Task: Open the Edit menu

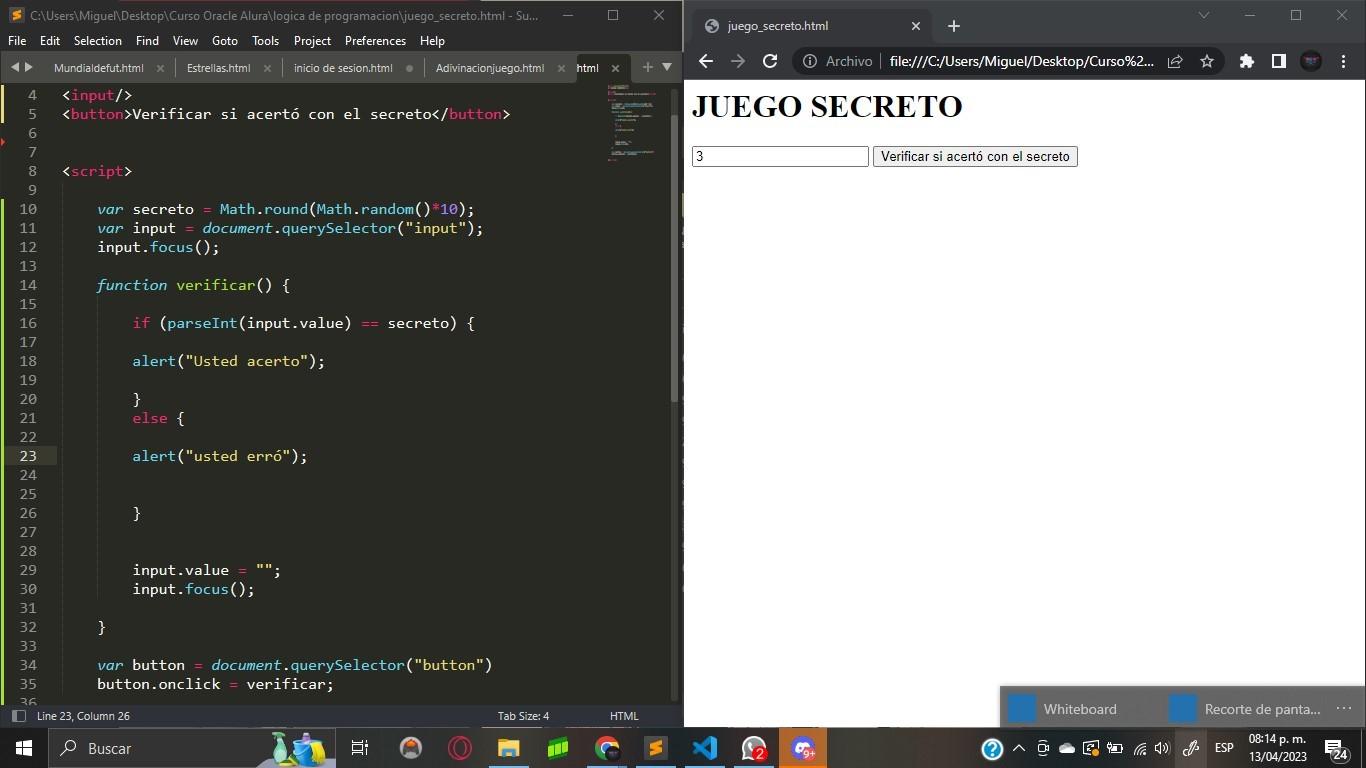Action: 50,41
